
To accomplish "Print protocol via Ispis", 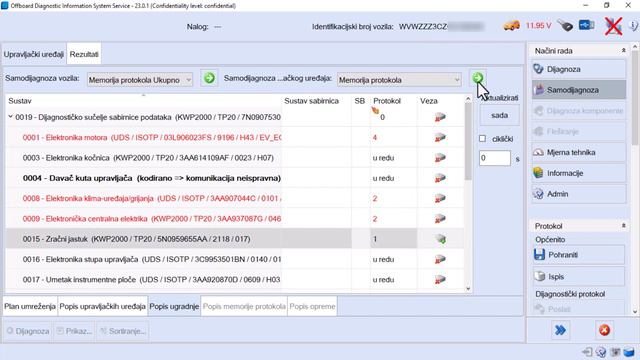I will [x=579, y=276].
